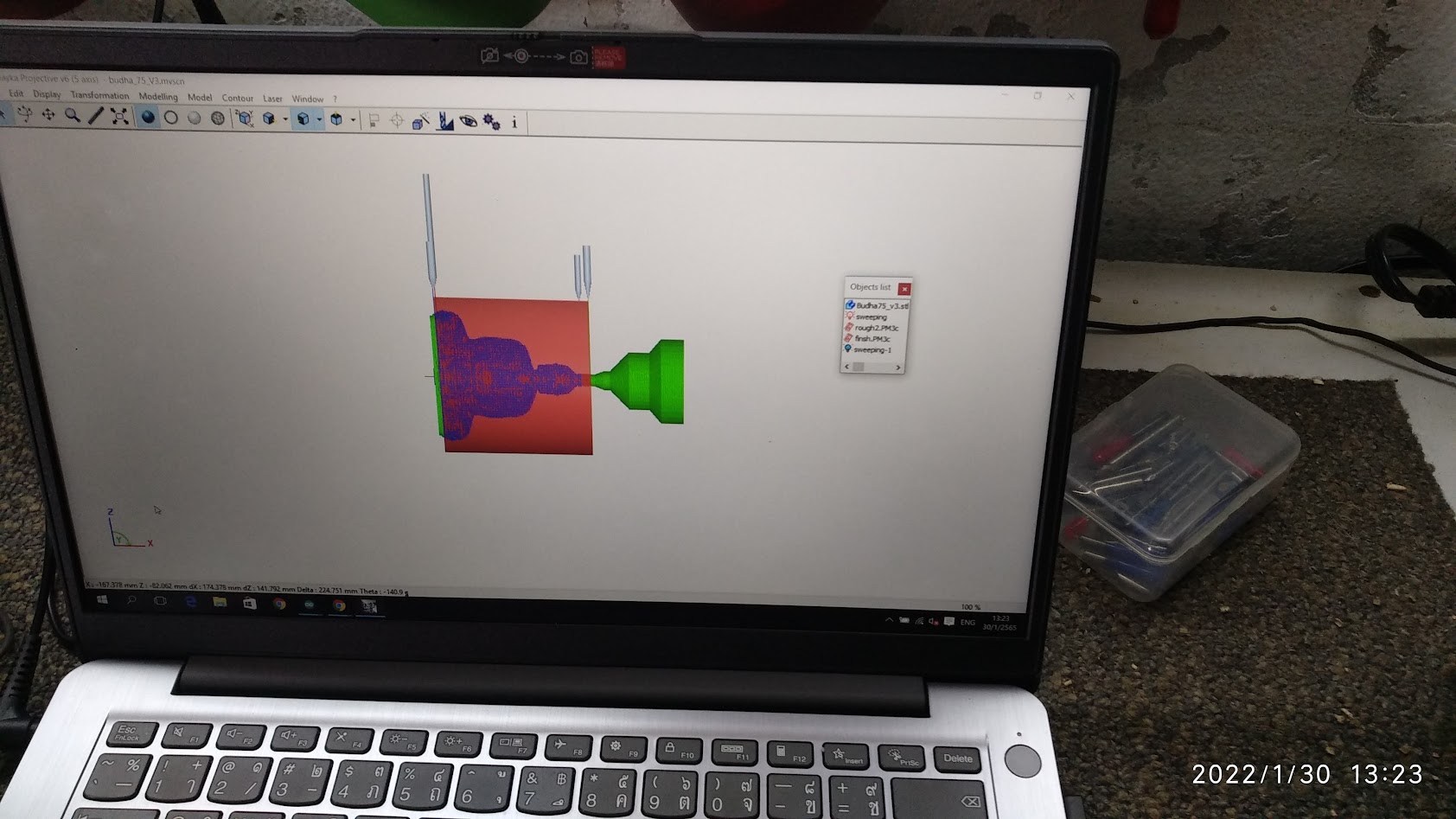
Task: Toggle the eye visibility icon
Action: click(469, 122)
